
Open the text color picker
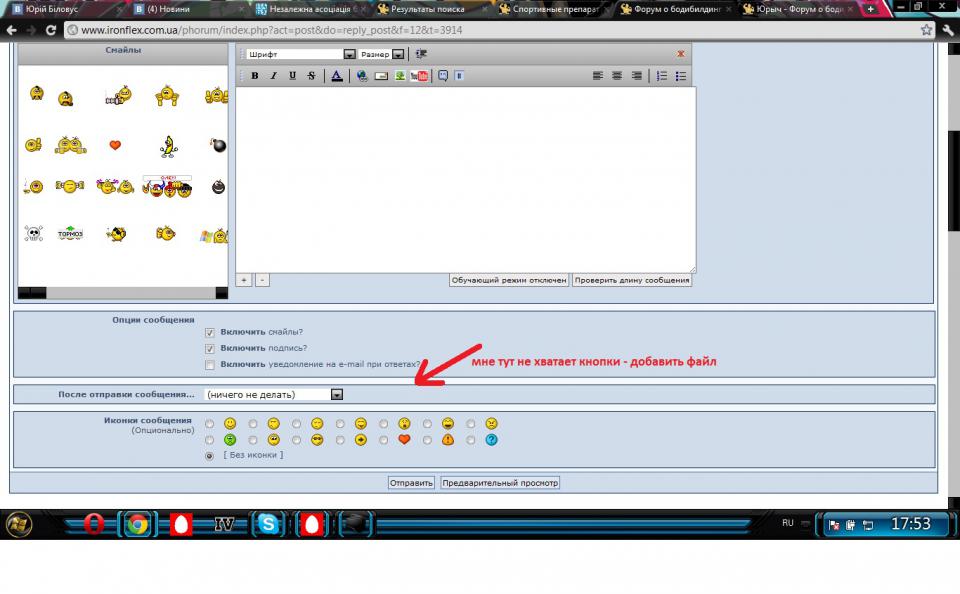point(337,76)
